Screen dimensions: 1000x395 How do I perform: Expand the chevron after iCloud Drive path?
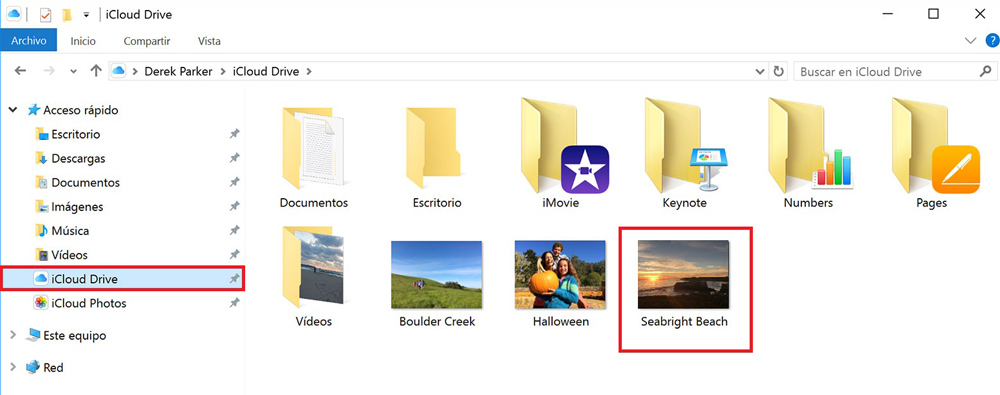[x=309, y=71]
